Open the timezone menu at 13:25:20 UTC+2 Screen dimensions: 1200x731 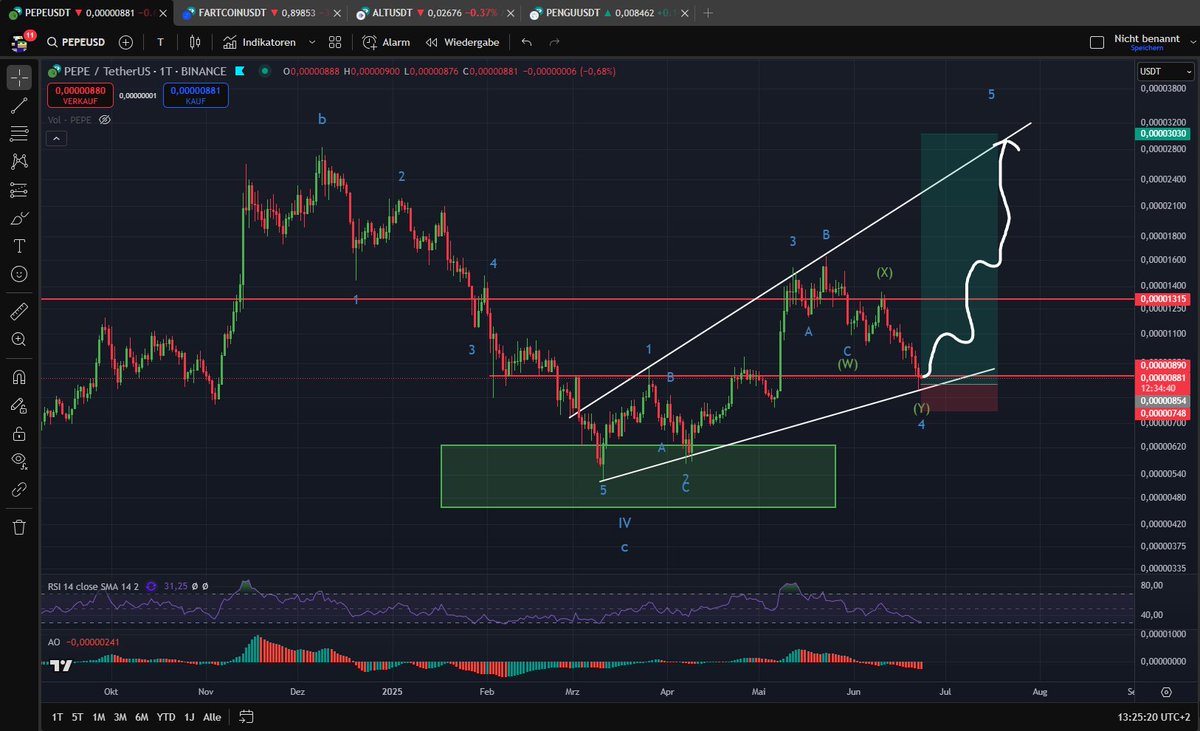[1153, 717]
